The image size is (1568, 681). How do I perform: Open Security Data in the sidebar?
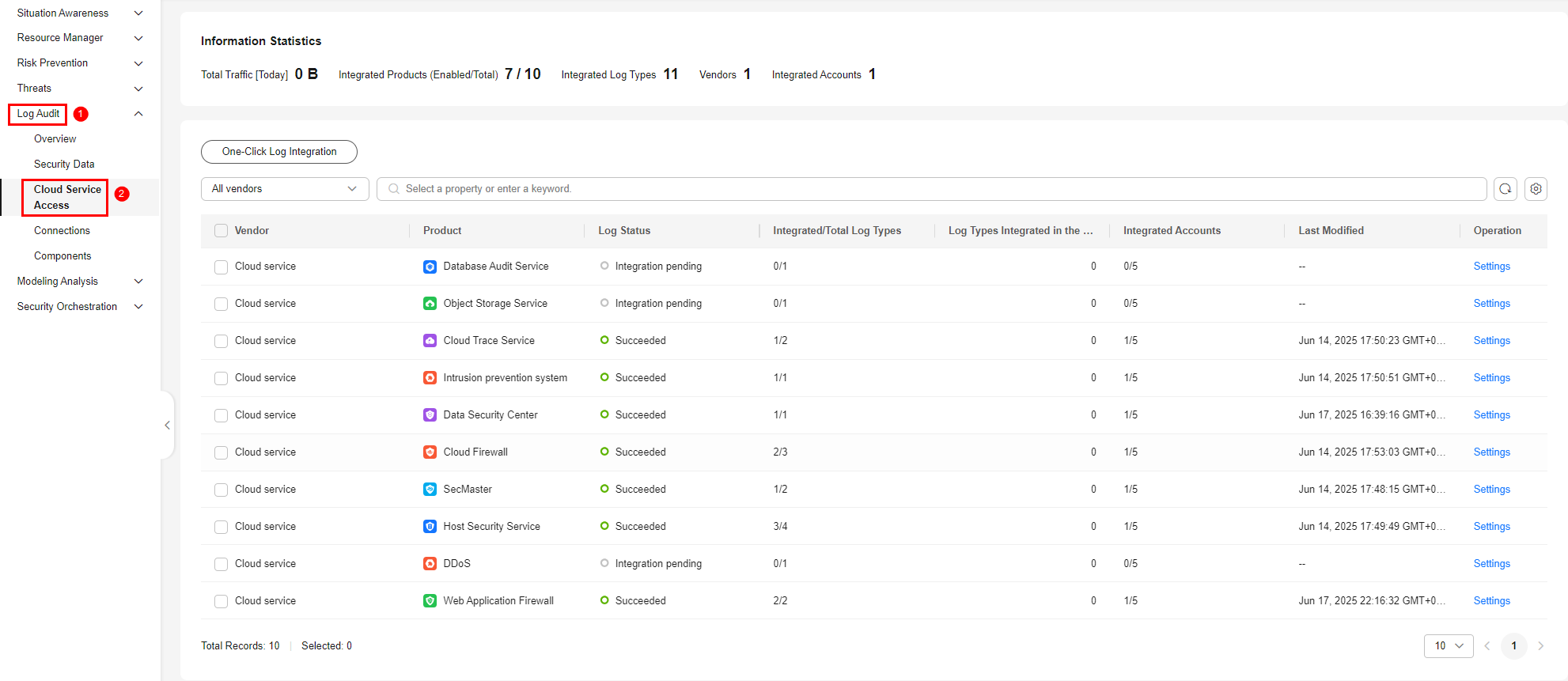64,165
